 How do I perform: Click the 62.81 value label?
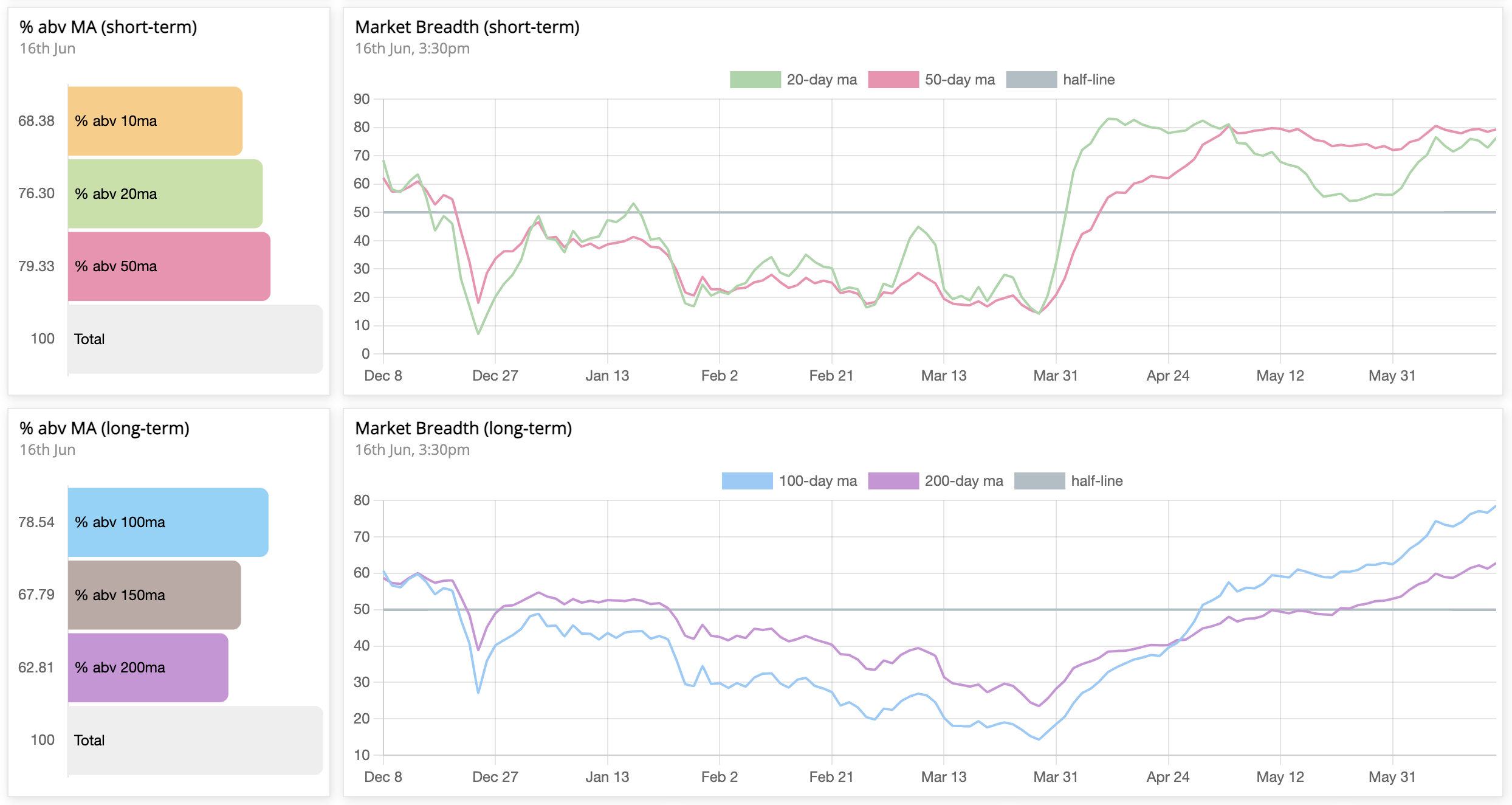pos(36,668)
